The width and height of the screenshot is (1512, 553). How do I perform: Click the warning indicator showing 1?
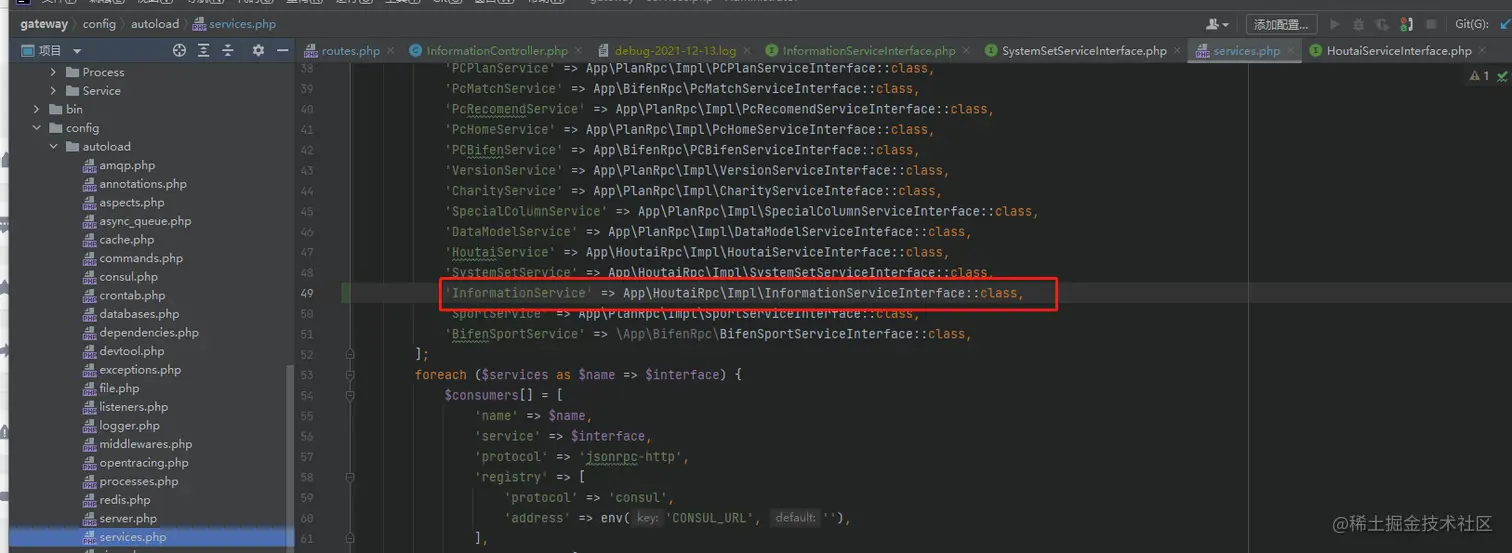coord(1479,76)
